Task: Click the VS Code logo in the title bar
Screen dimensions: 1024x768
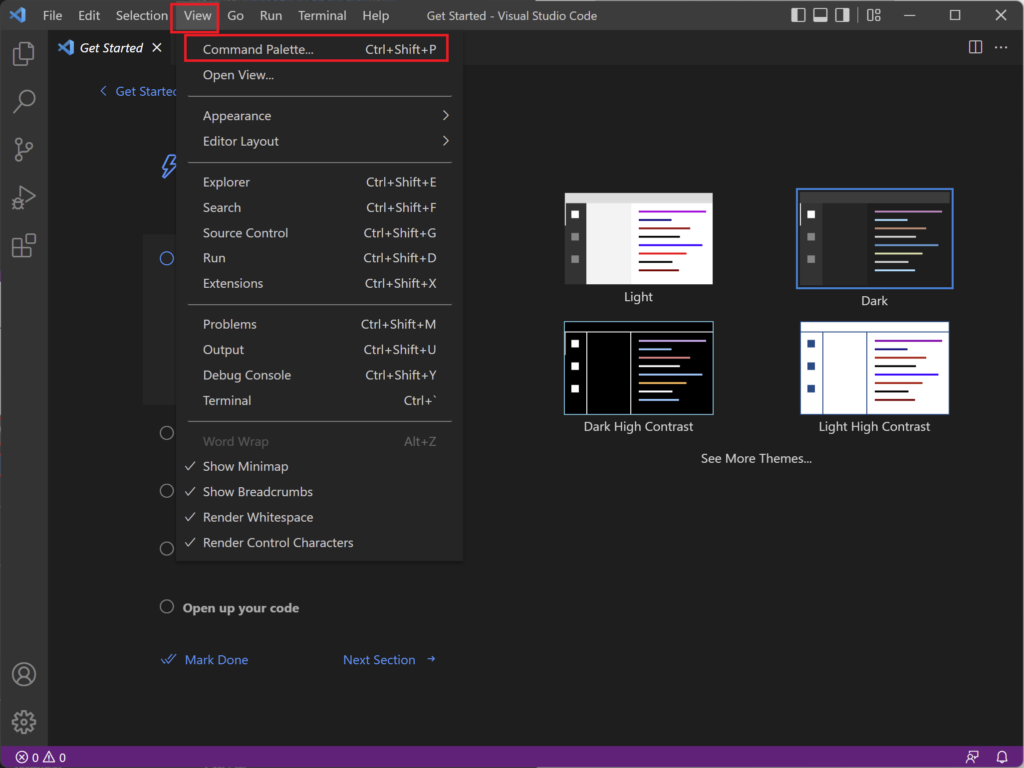Action: click(x=18, y=15)
